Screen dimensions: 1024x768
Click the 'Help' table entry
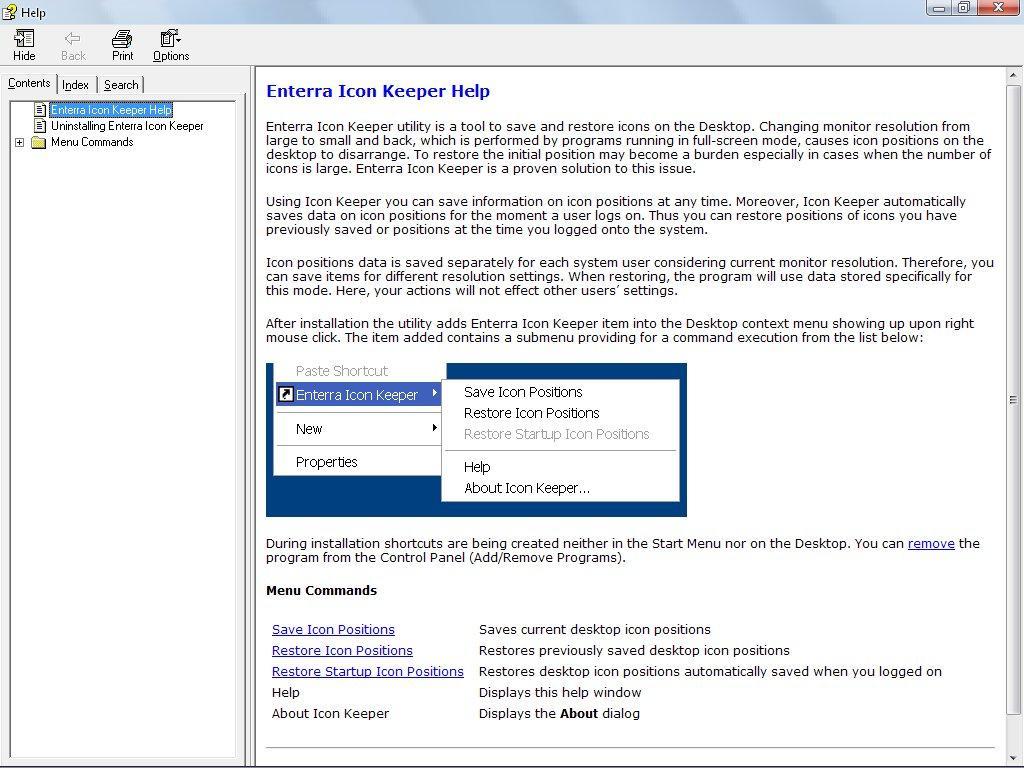tap(285, 692)
